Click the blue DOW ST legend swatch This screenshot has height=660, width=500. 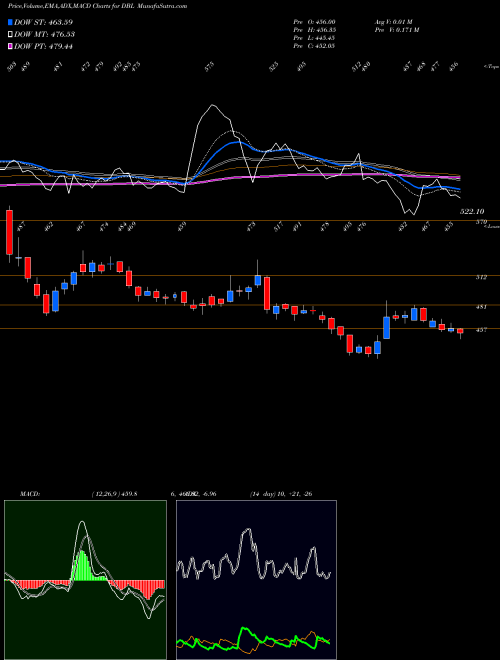(10, 22)
